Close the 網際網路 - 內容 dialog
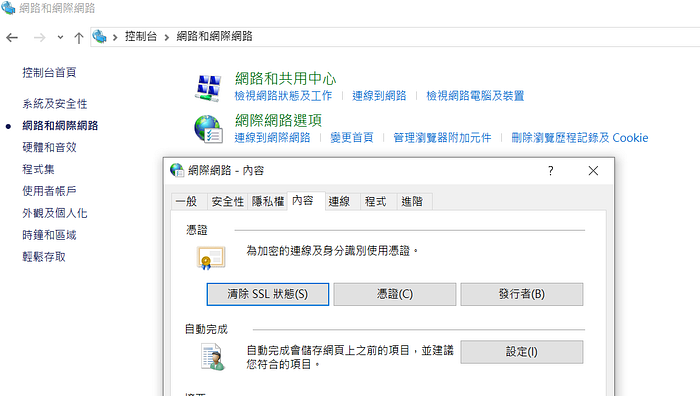This screenshot has height=396, width=700. coord(593,171)
